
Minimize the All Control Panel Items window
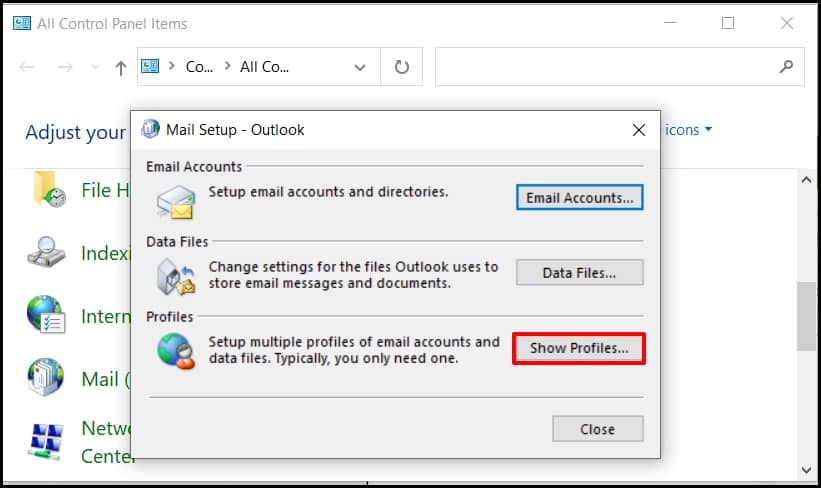[x=670, y=23]
